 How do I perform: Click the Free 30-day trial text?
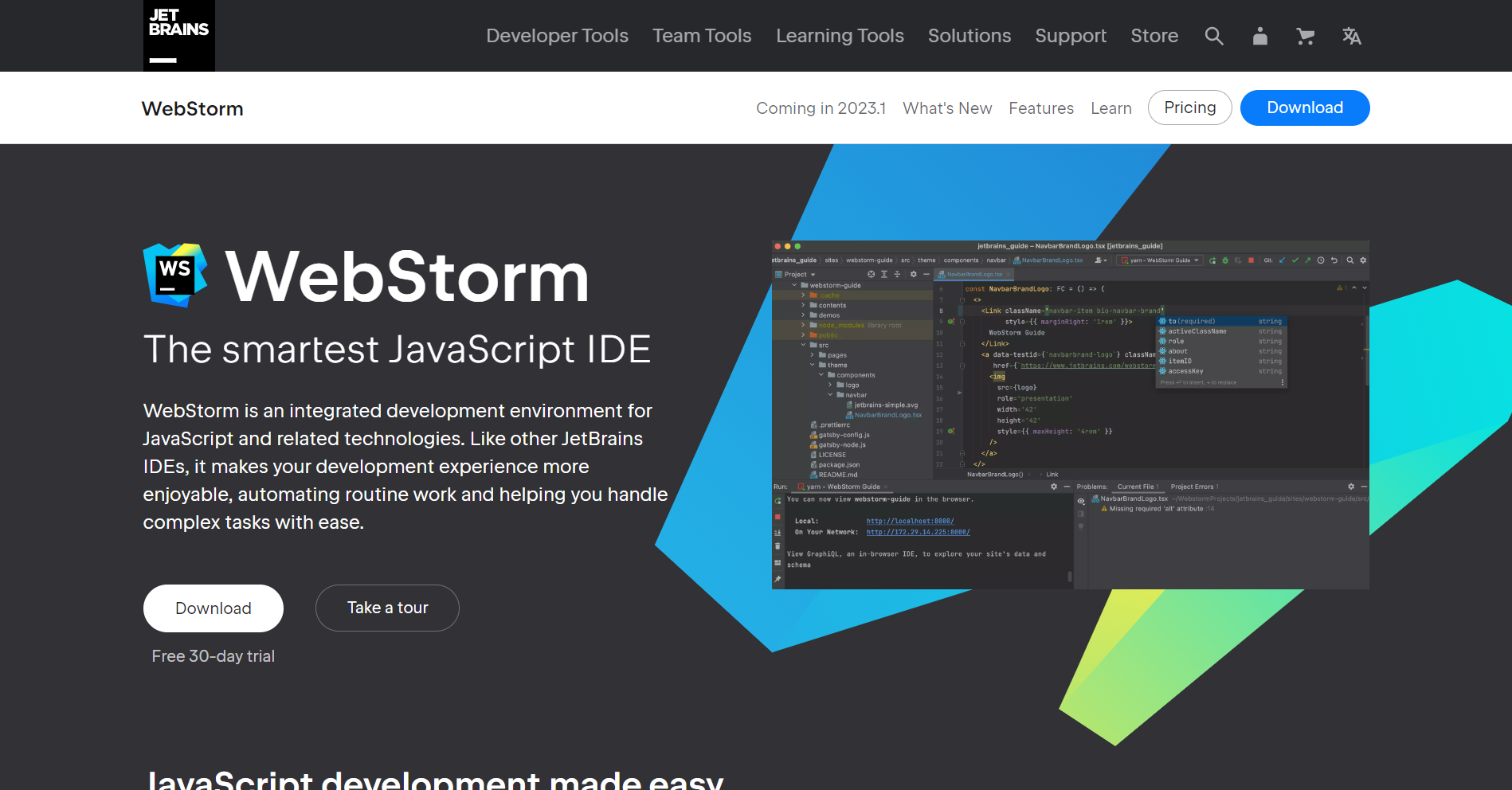213,656
